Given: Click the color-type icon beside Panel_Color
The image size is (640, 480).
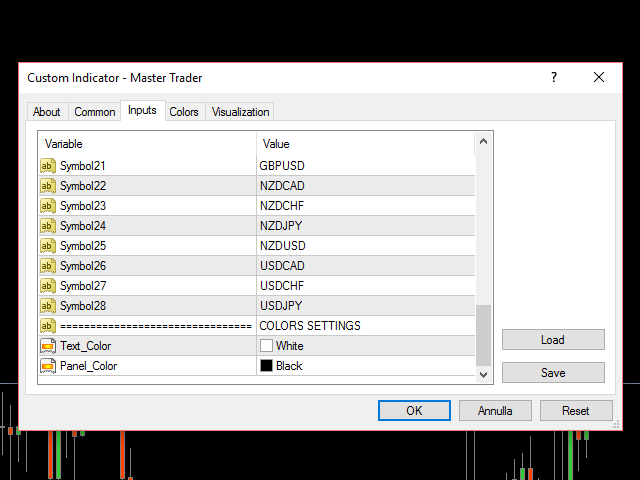Looking at the screenshot, I should pos(48,366).
